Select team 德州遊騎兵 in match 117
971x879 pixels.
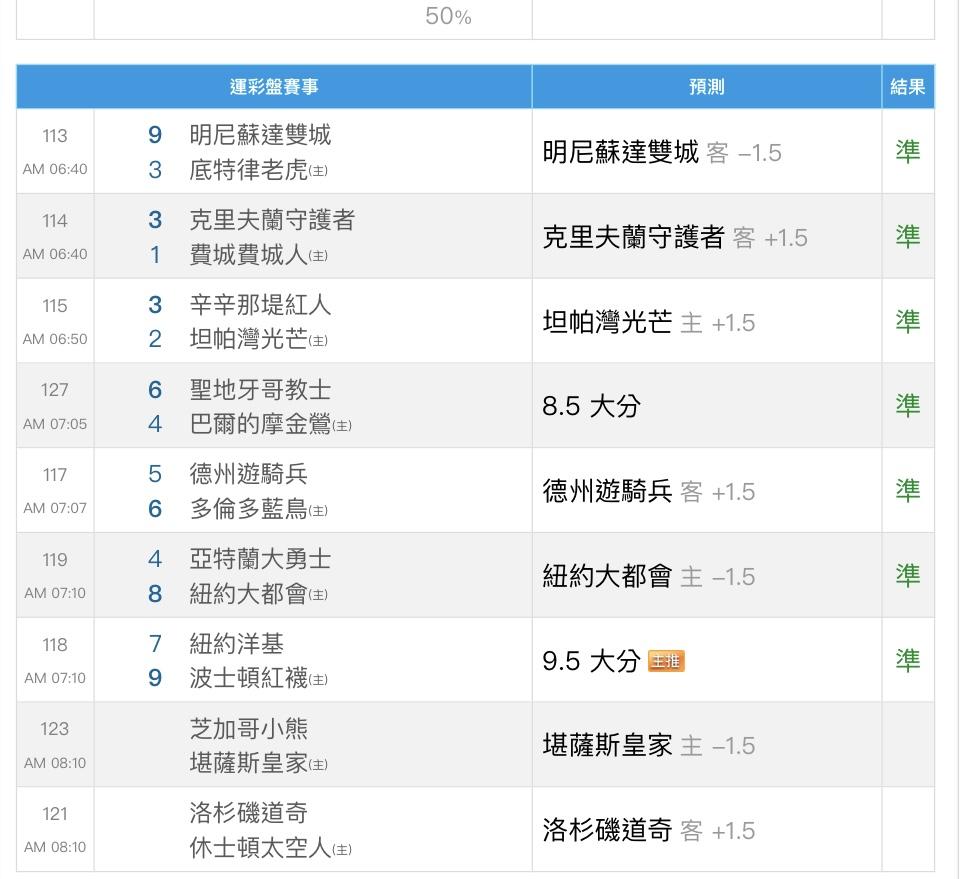tap(248, 474)
